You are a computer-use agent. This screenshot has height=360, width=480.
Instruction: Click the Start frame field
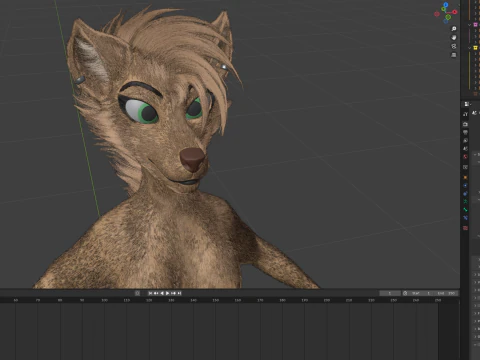[421, 293]
